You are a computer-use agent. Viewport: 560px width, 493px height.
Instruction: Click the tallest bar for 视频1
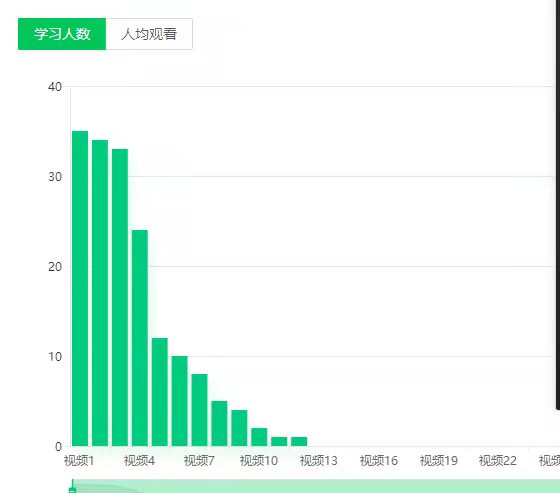point(80,289)
